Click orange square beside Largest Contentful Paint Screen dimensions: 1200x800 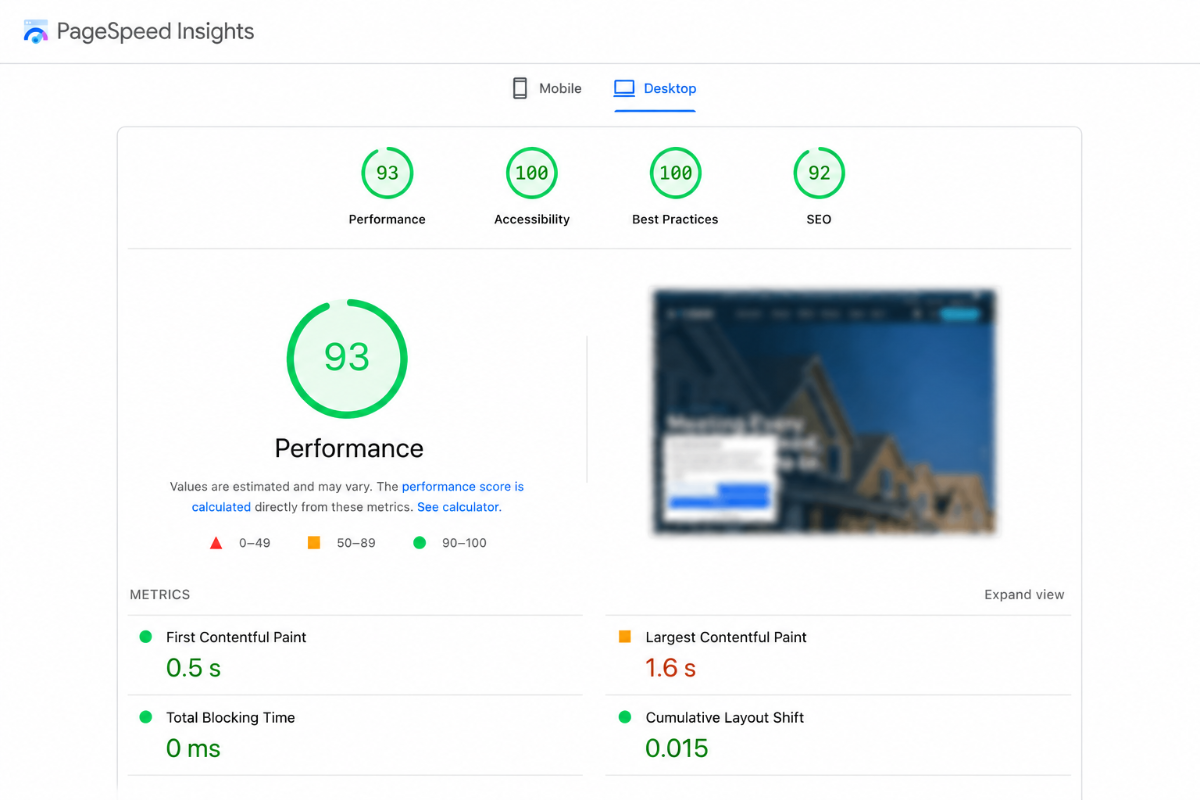[625, 636]
